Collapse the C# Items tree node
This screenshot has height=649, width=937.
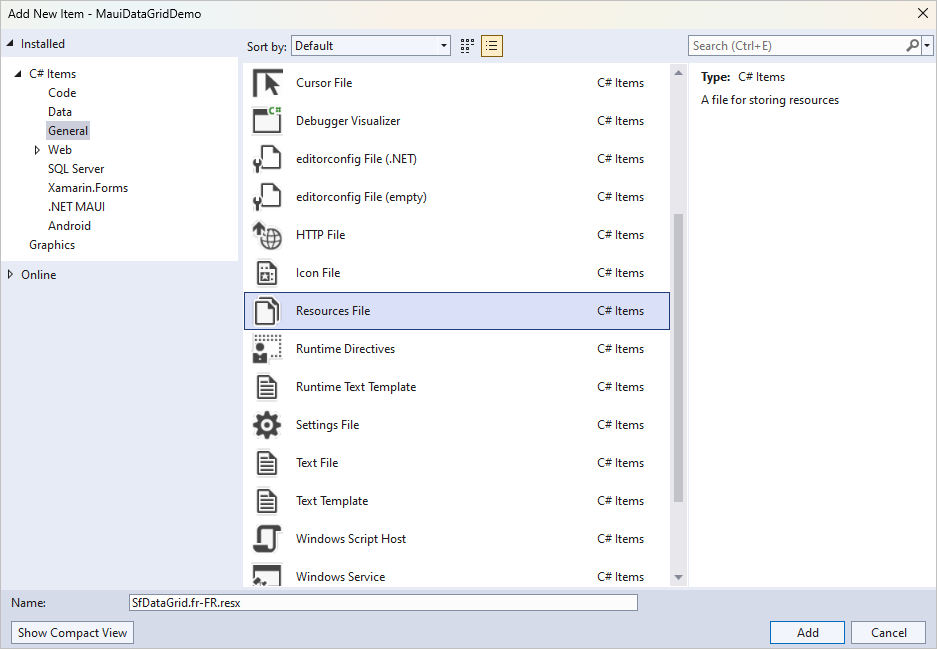[18, 74]
